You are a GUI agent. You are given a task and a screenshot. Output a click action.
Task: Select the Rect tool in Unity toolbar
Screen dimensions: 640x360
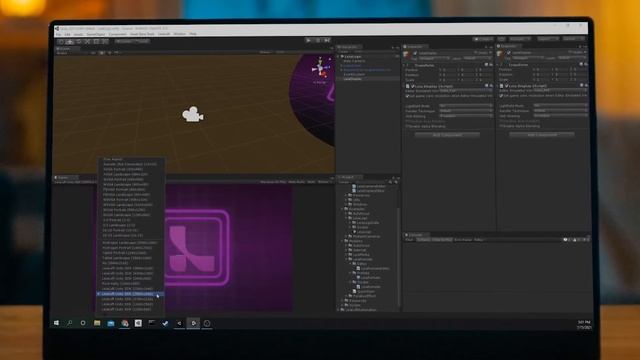96,42
